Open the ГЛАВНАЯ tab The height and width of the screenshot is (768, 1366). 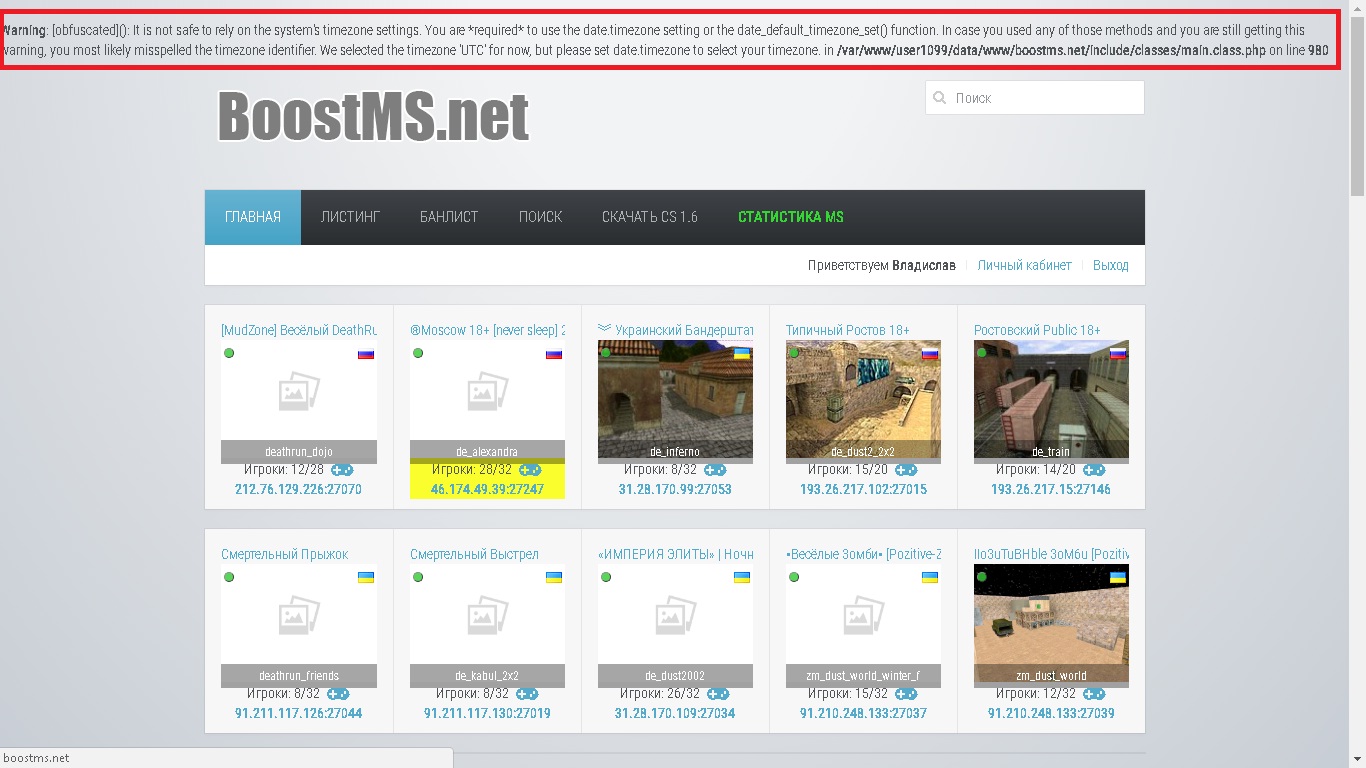tap(253, 217)
